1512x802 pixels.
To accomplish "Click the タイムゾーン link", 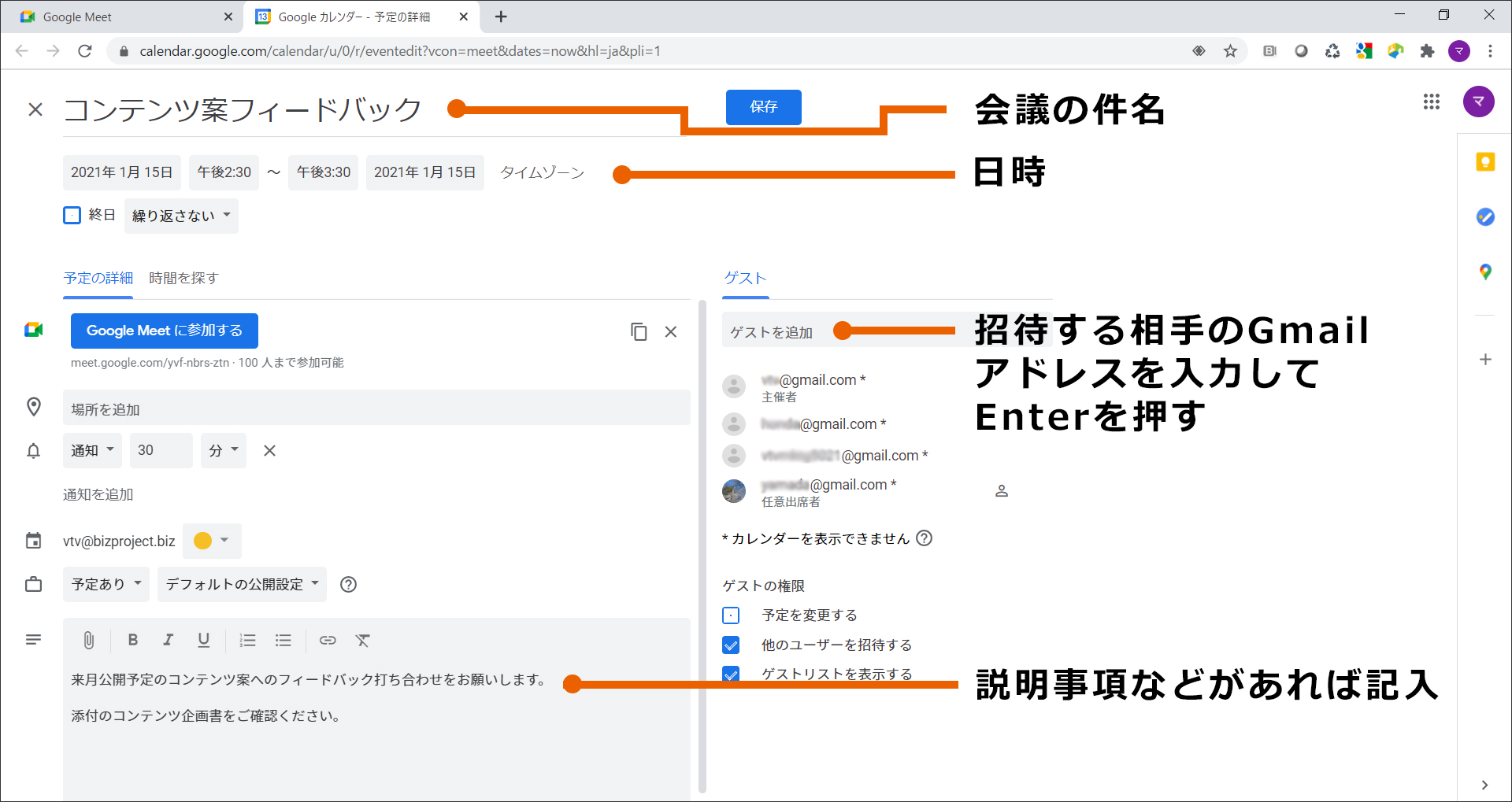I will pyautogui.click(x=542, y=172).
